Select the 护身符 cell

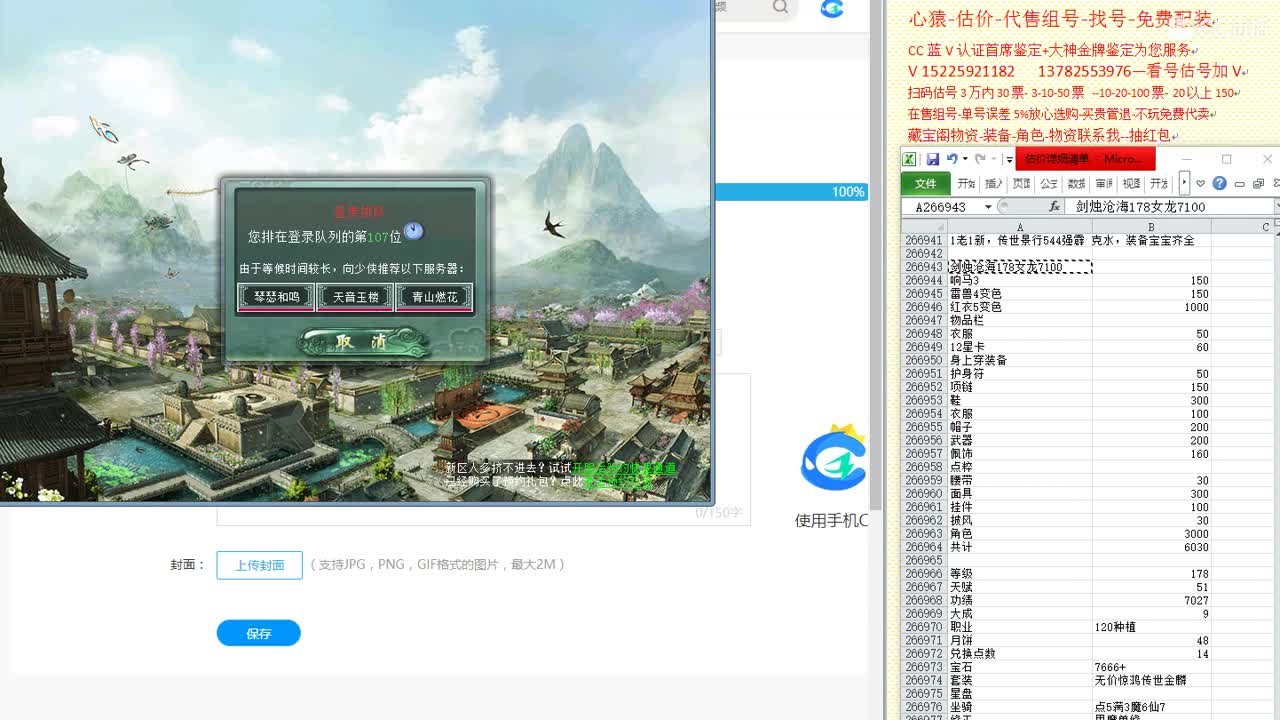[x=1020, y=374]
